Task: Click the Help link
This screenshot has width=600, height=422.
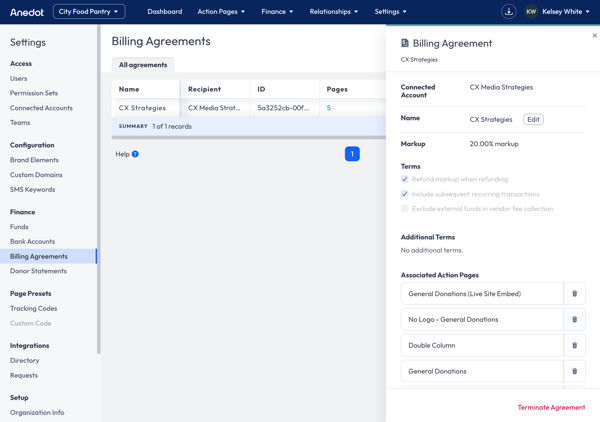Action: (x=122, y=154)
